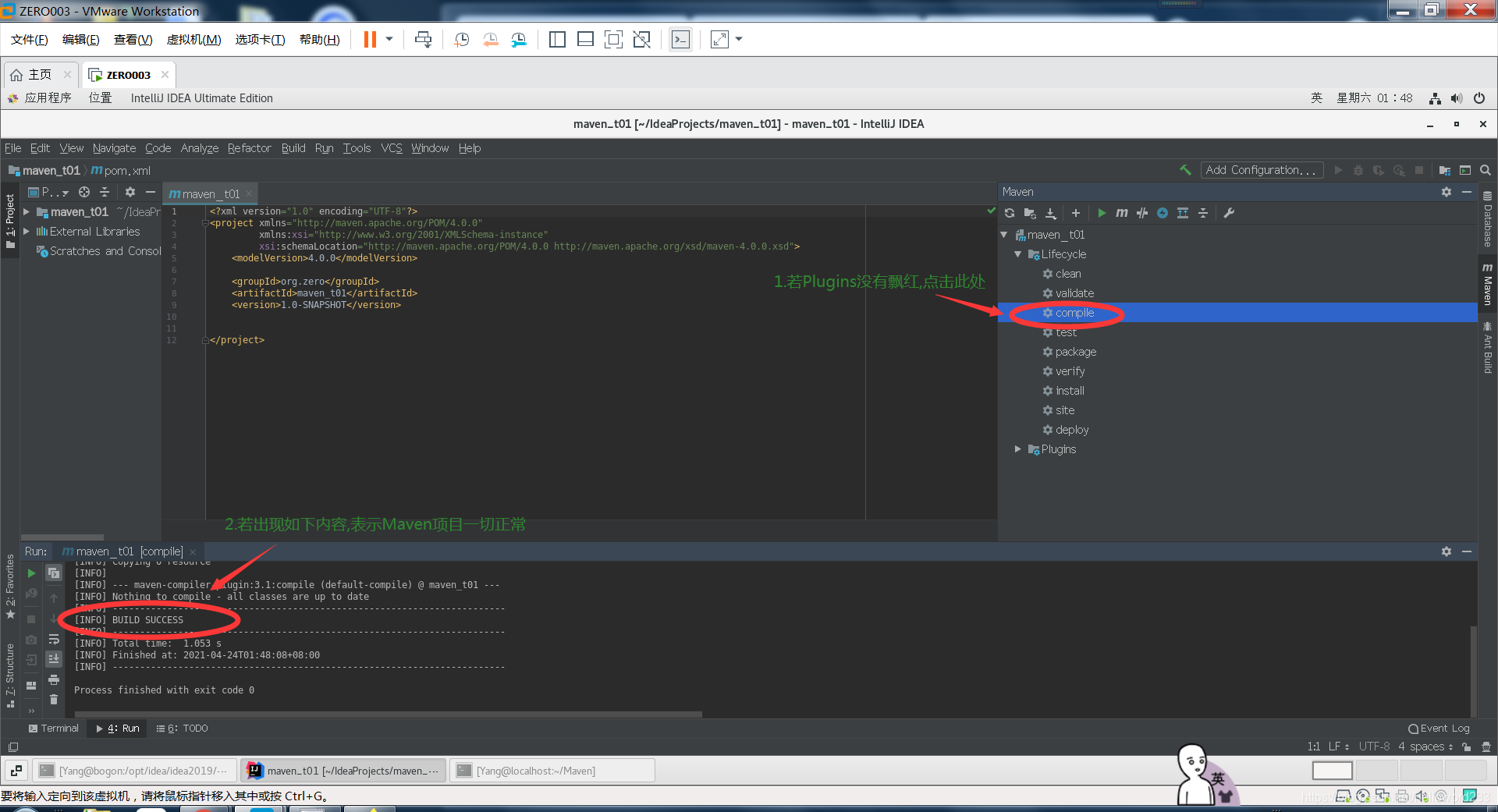
Task: Expand External Libraries node
Action: coord(27,232)
